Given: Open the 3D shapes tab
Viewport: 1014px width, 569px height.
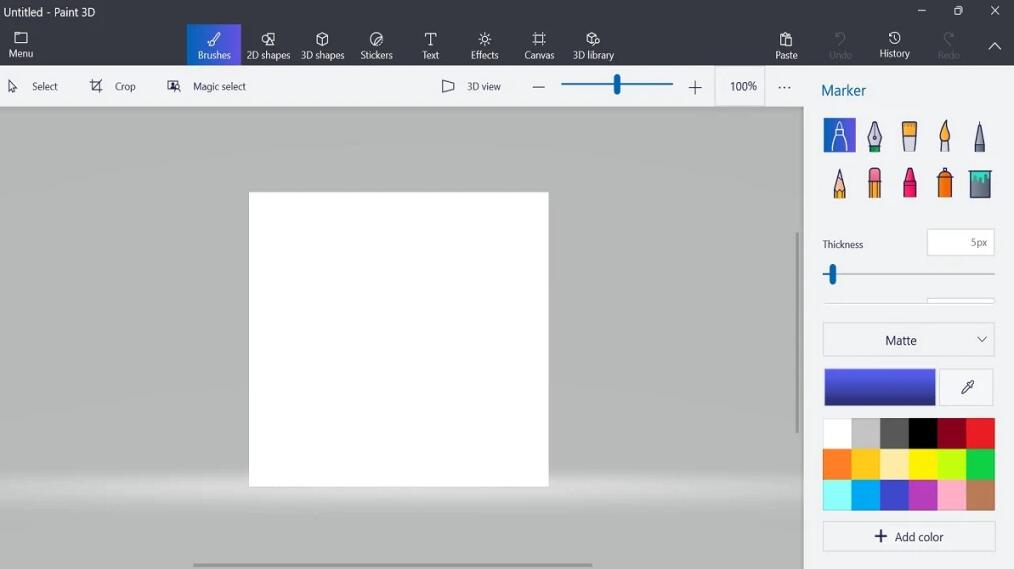Looking at the screenshot, I should 322,45.
